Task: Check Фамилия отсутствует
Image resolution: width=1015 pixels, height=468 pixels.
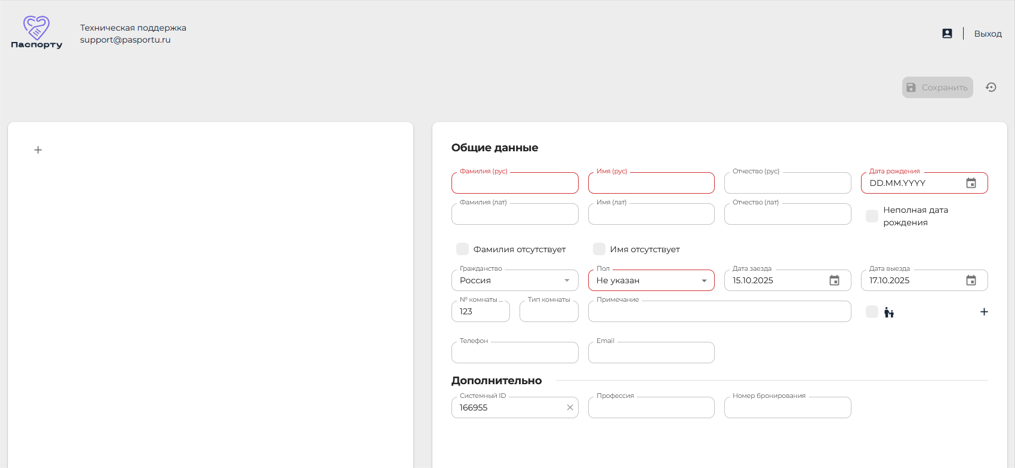Action: tap(462, 249)
